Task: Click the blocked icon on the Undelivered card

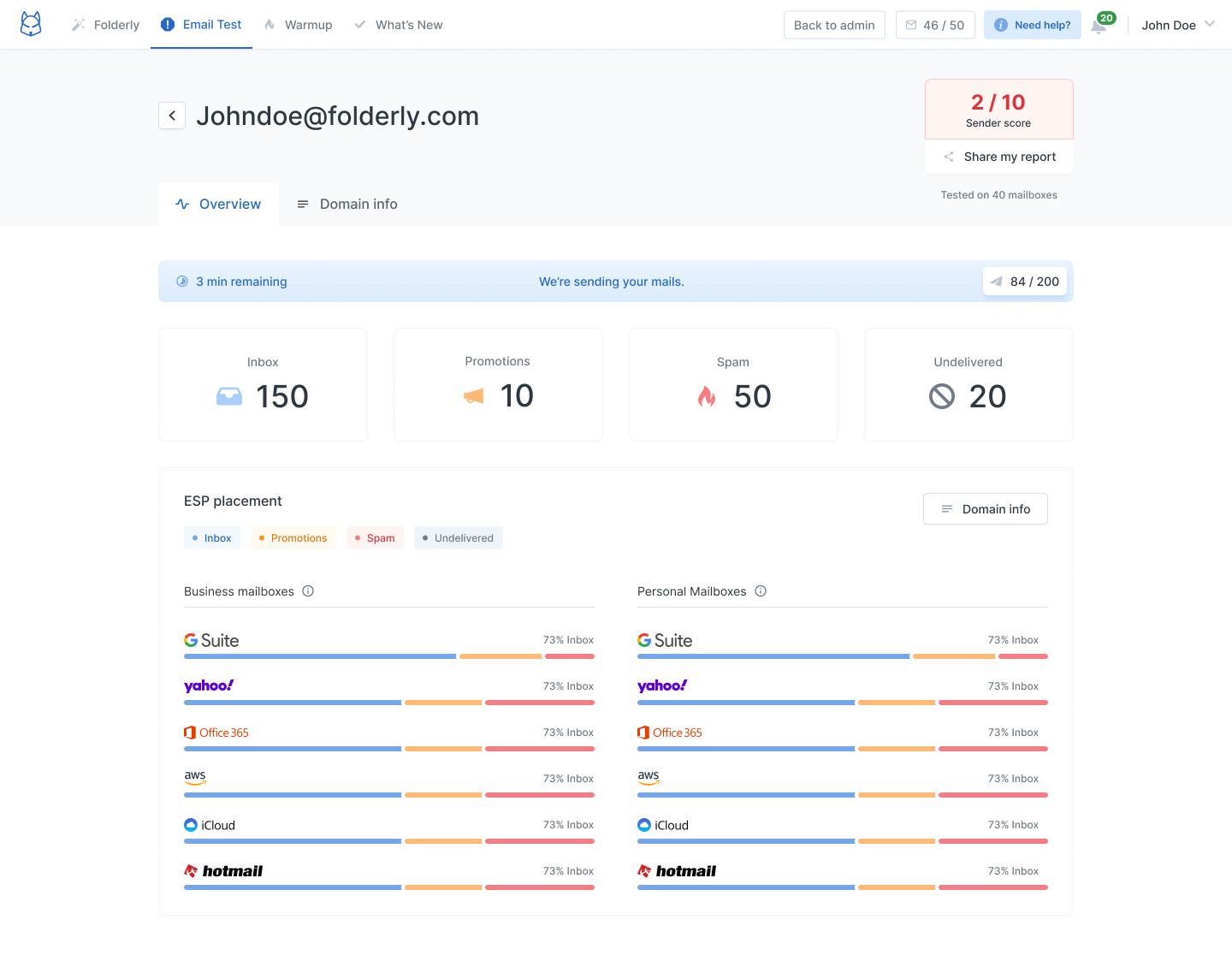Action: (x=941, y=396)
